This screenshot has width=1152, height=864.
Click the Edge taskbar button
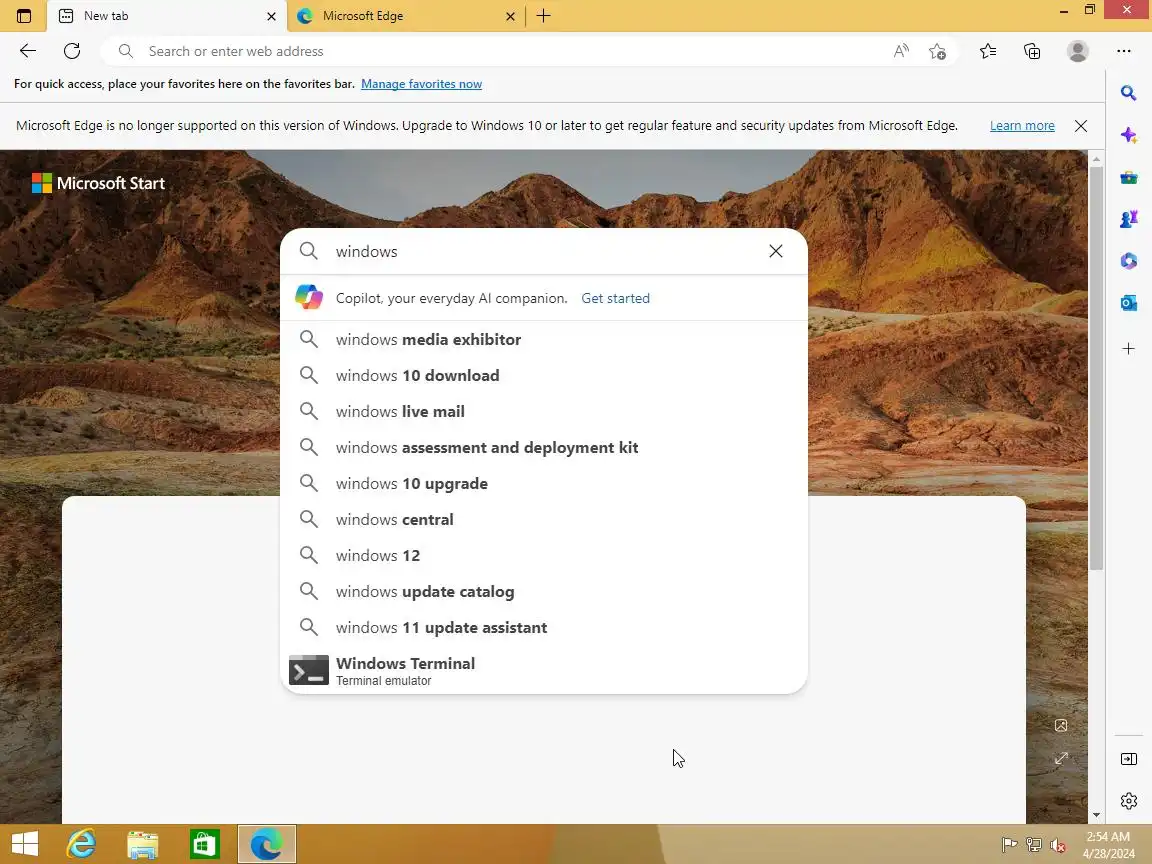click(x=267, y=844)
